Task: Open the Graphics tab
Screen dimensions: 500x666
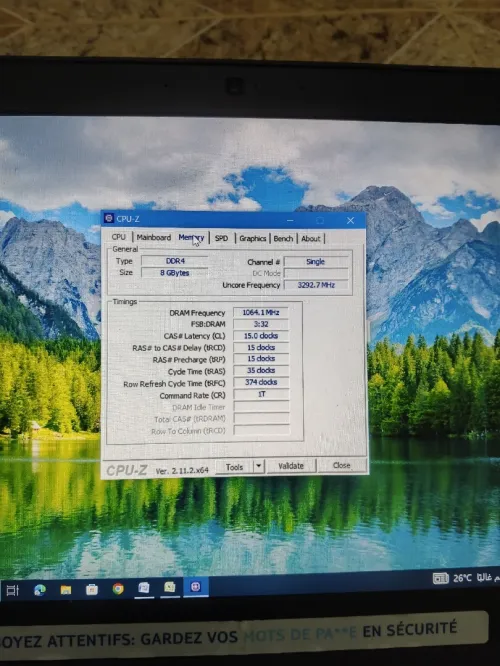Action: pos(252,238)
